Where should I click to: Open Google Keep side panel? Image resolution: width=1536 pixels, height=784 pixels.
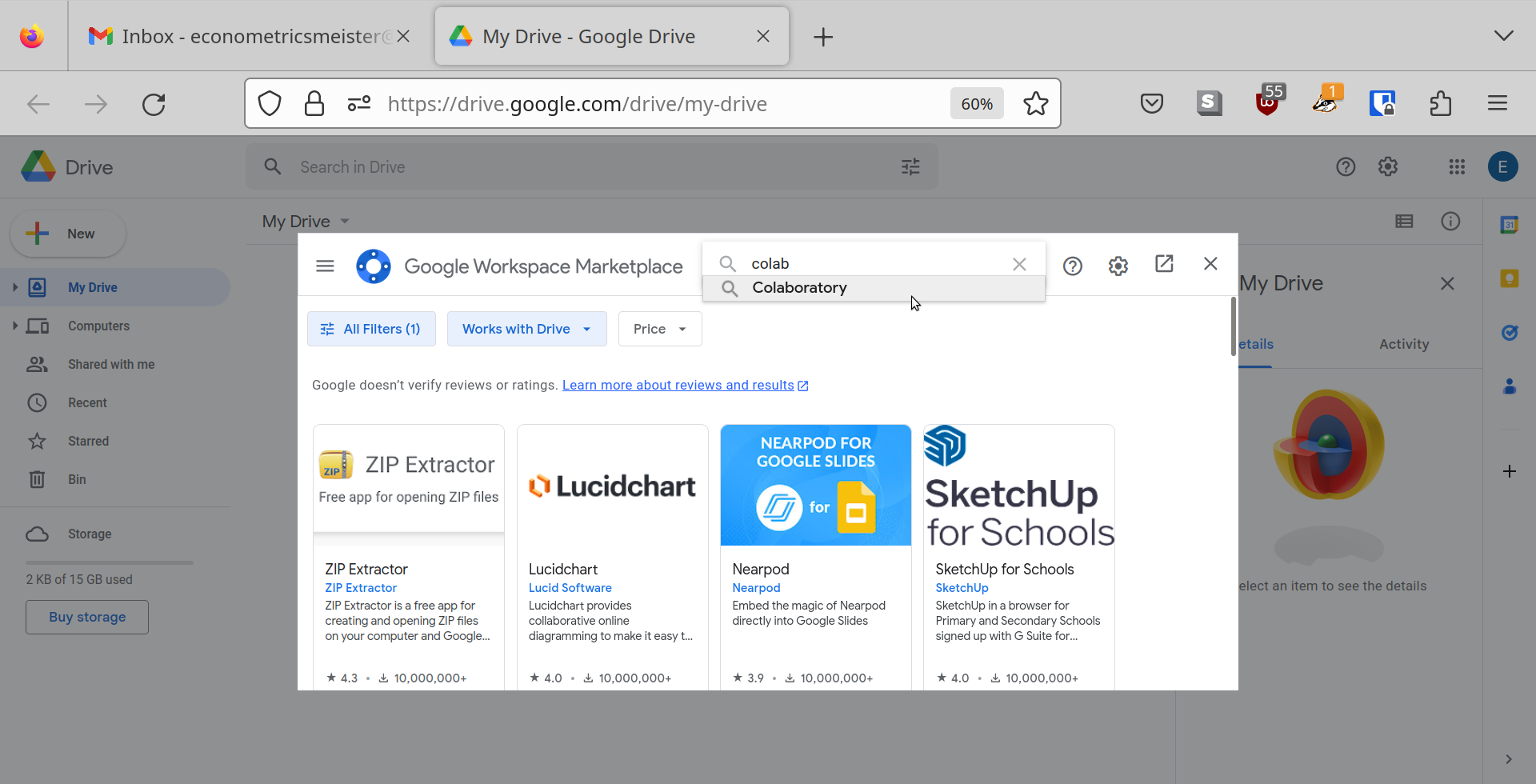(1510, 278)
